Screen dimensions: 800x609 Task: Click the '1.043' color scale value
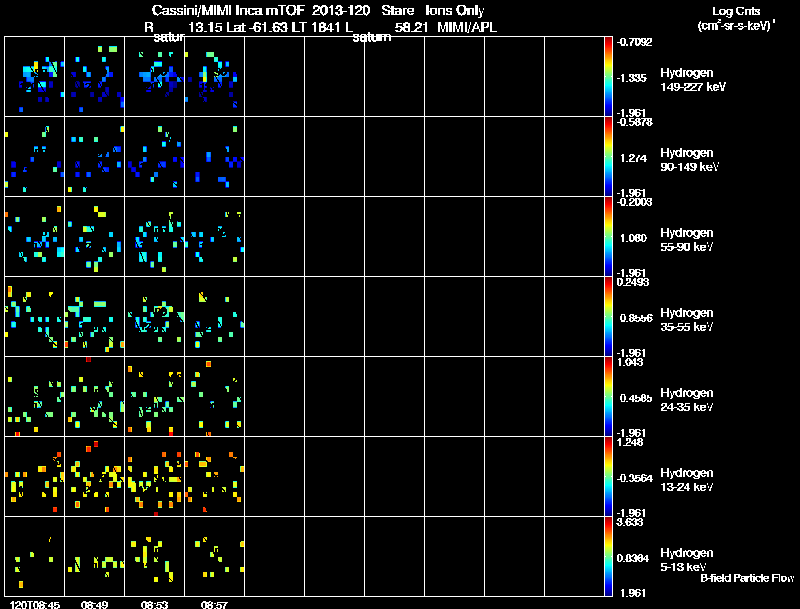(x=630, y=362)
